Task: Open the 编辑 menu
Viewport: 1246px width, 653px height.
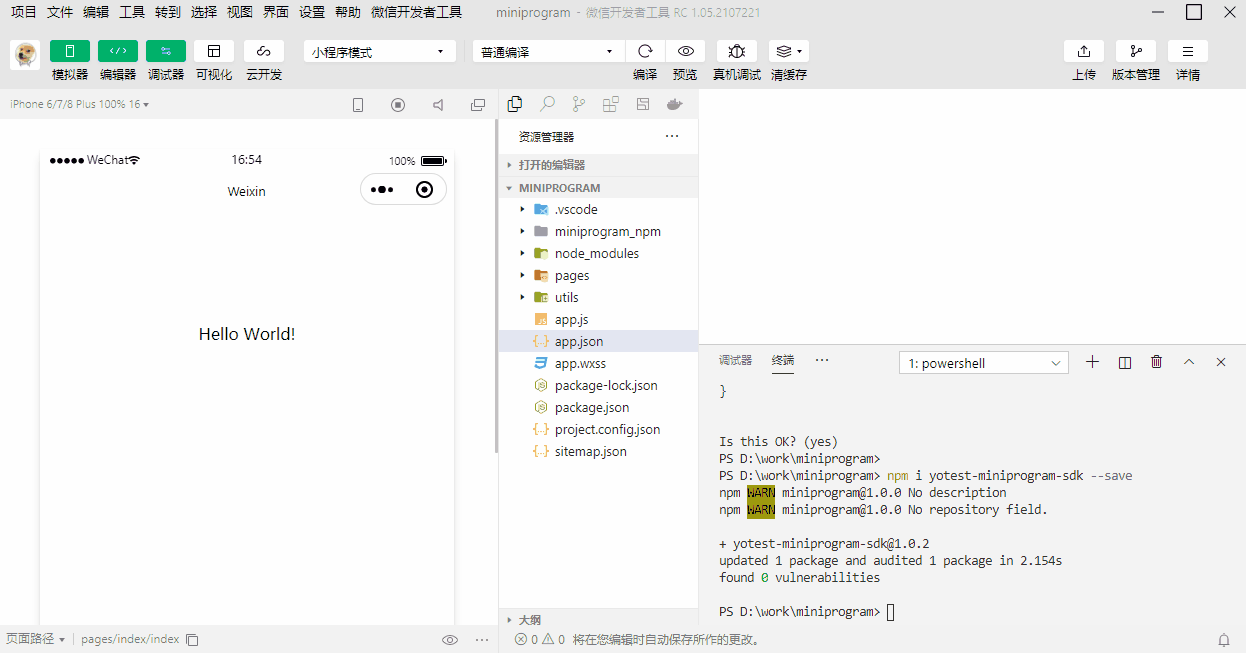Action: [96, 12]
